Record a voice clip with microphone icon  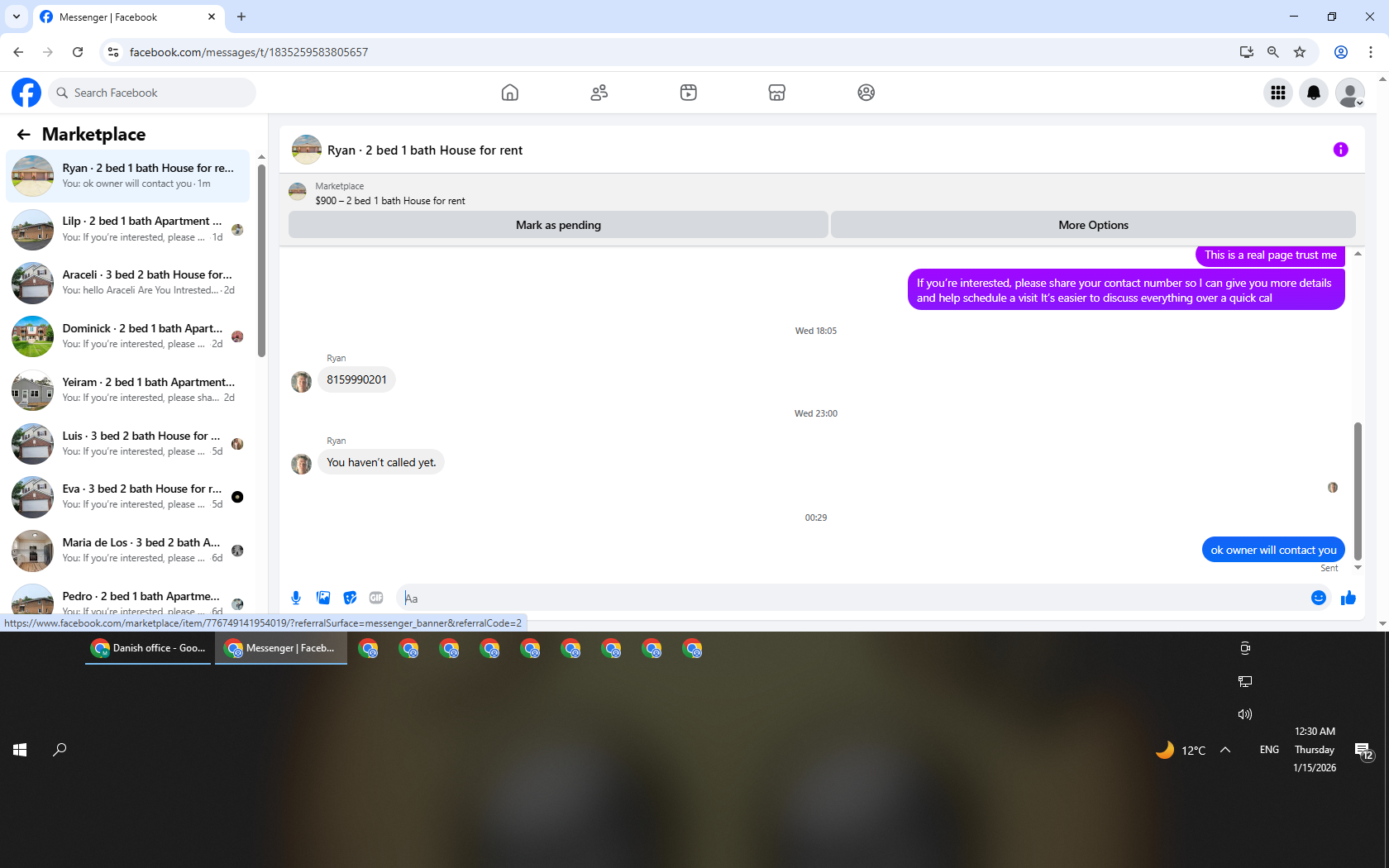coord(296,598)
